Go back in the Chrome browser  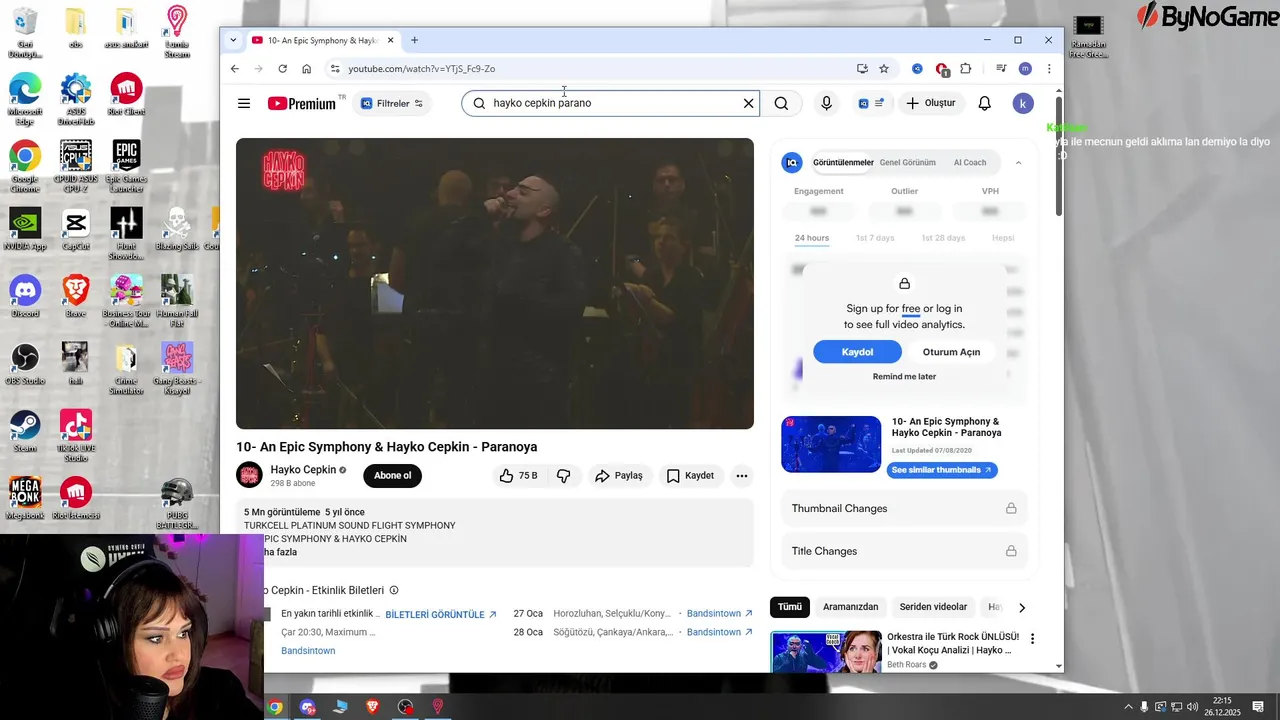pyautogui.click(x=235, y=69)
